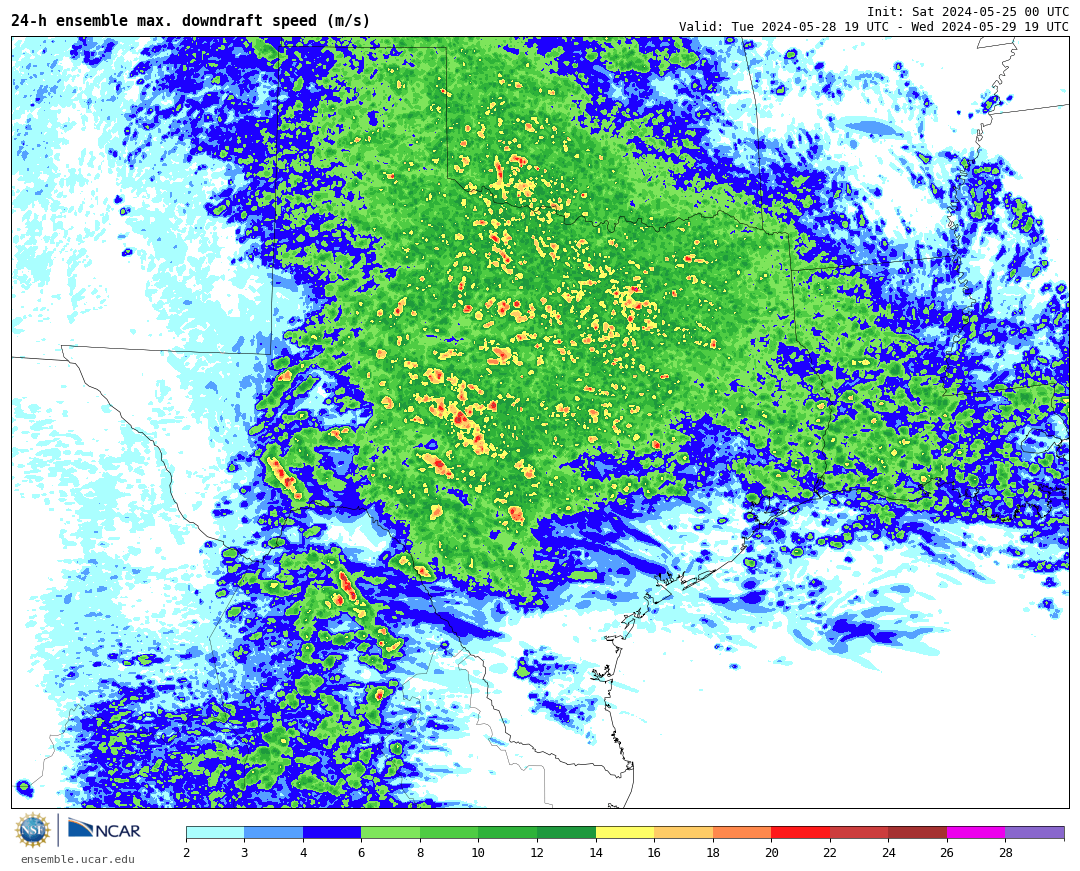Open the ensemble.ucar.edu link text
1080x871 pixels.
tap(78, 859)
